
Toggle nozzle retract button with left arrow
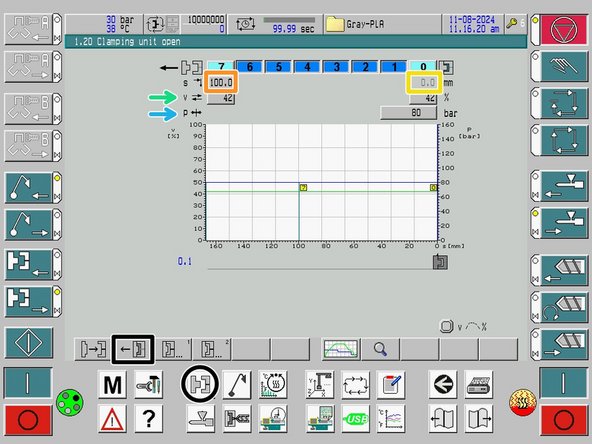(x=564, y=186)
